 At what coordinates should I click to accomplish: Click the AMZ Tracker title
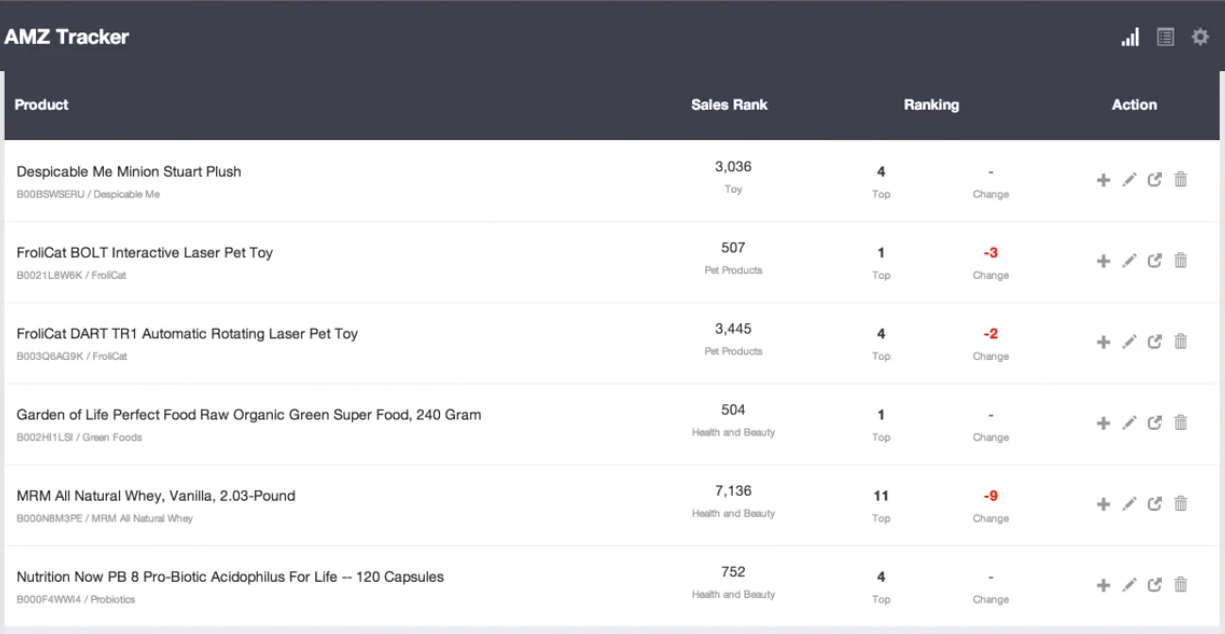[66, 38]
